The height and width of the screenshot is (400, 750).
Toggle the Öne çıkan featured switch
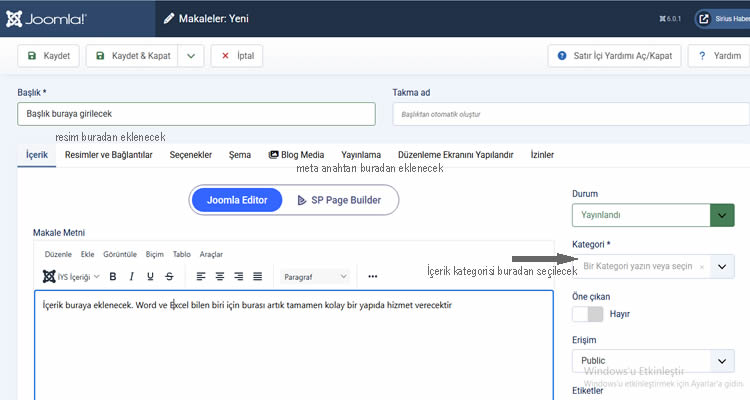[x=587, y=314]
